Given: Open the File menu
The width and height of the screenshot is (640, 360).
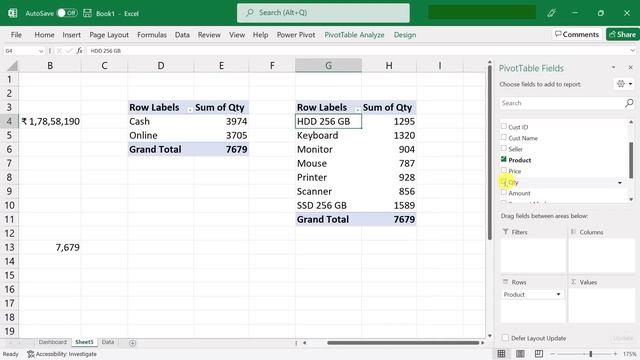Looking at the screenshot, I should coord(16,35).
